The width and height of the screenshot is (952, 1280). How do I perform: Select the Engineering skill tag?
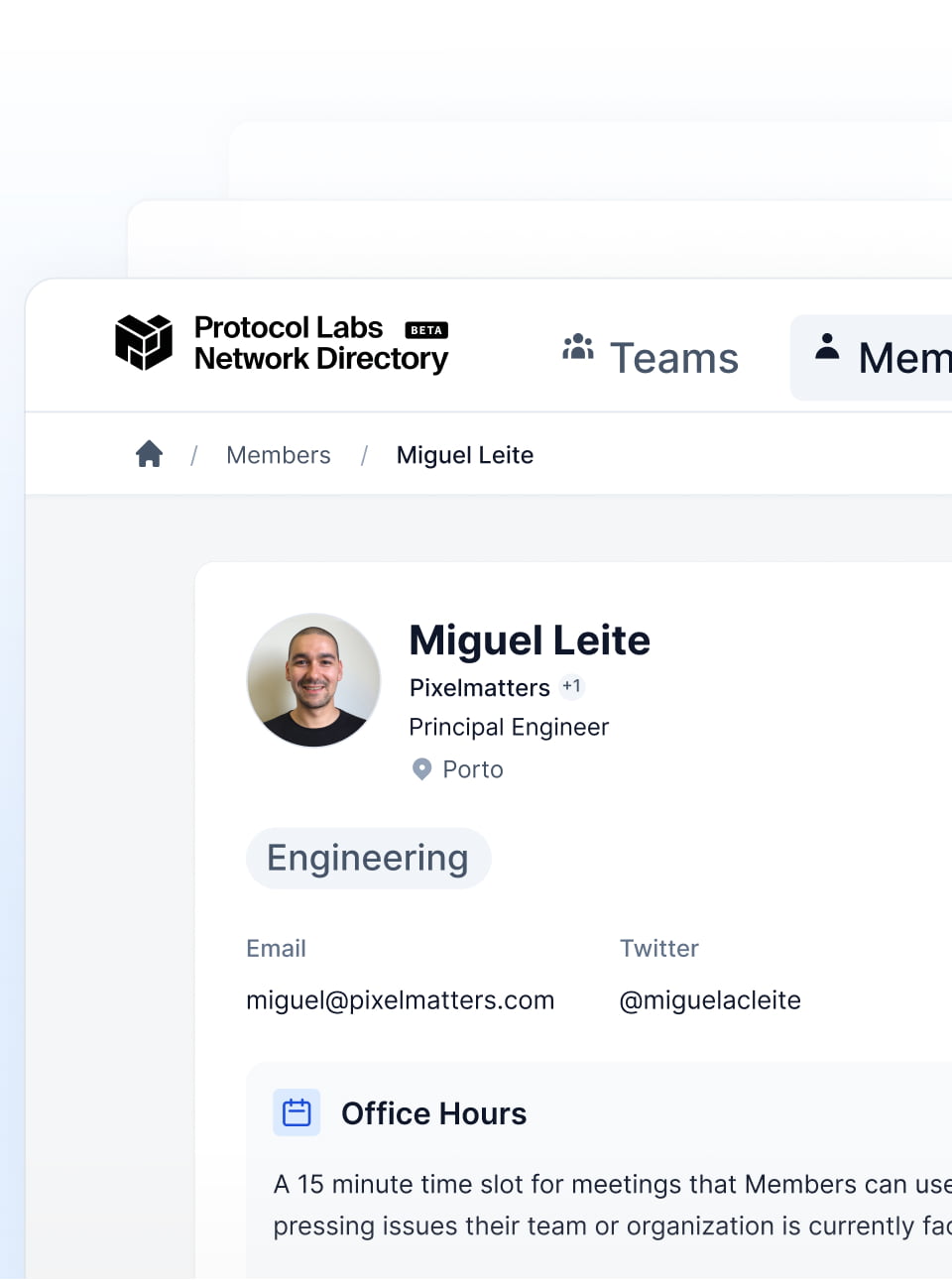[x=368, y=859]
